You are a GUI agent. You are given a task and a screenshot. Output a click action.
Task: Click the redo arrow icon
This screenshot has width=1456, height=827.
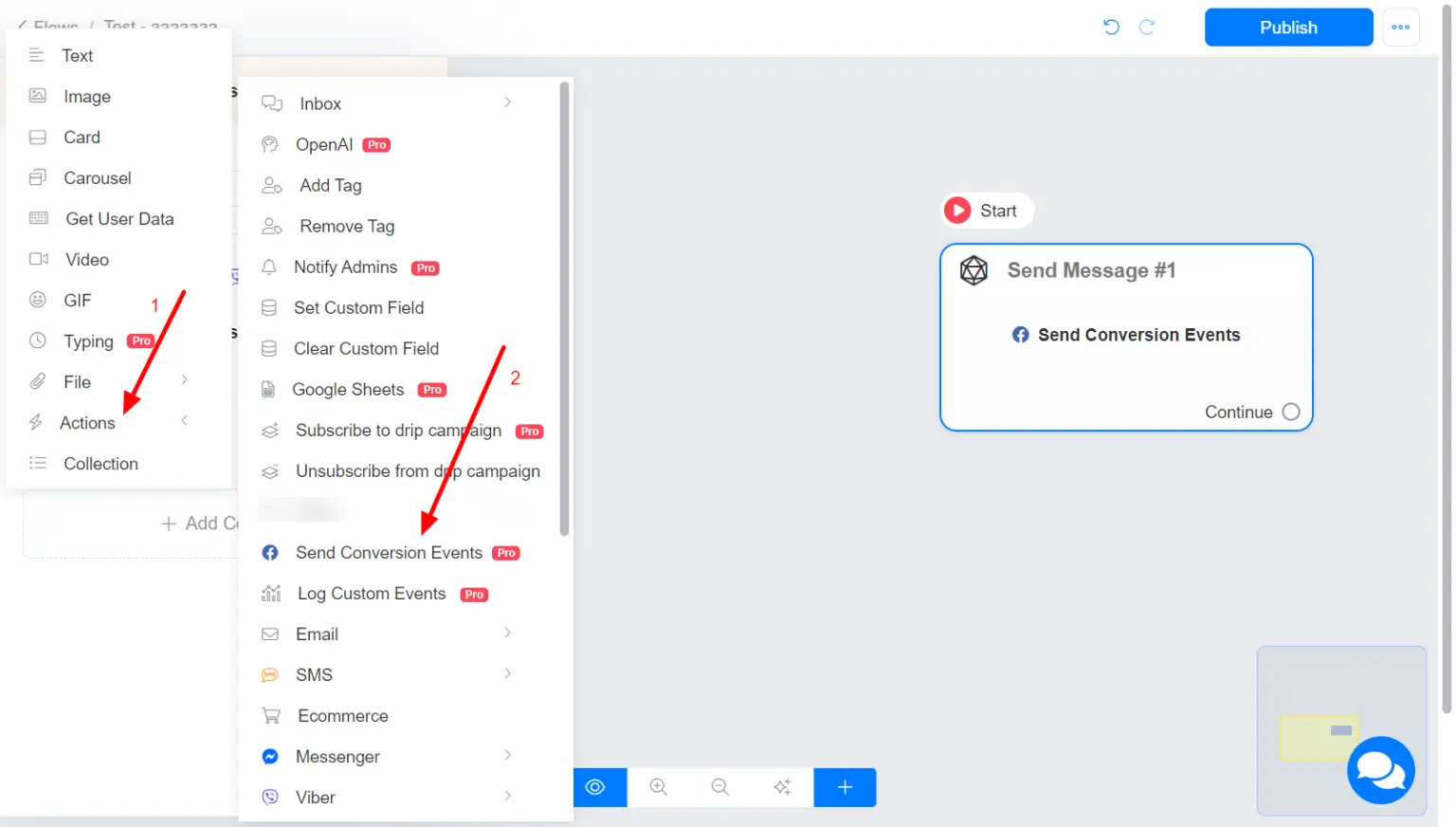coord(1146,27)
